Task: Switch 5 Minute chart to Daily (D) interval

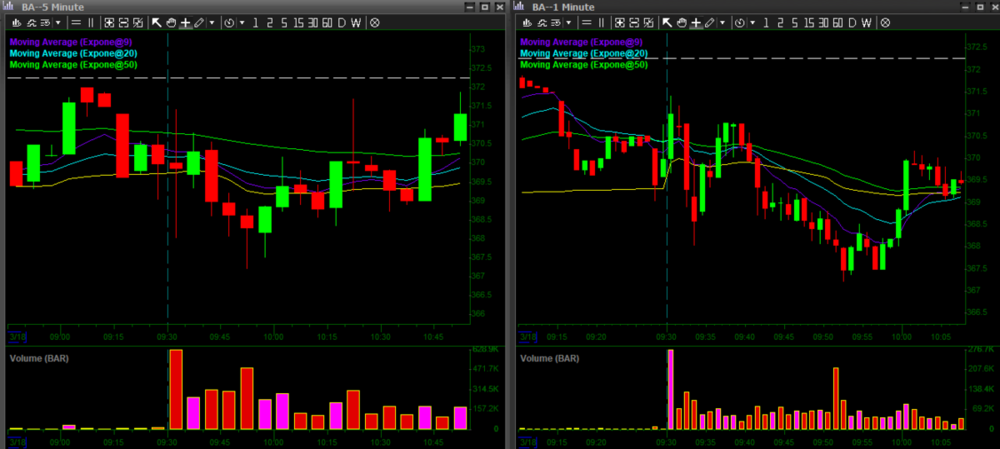Action: point(341,22)
